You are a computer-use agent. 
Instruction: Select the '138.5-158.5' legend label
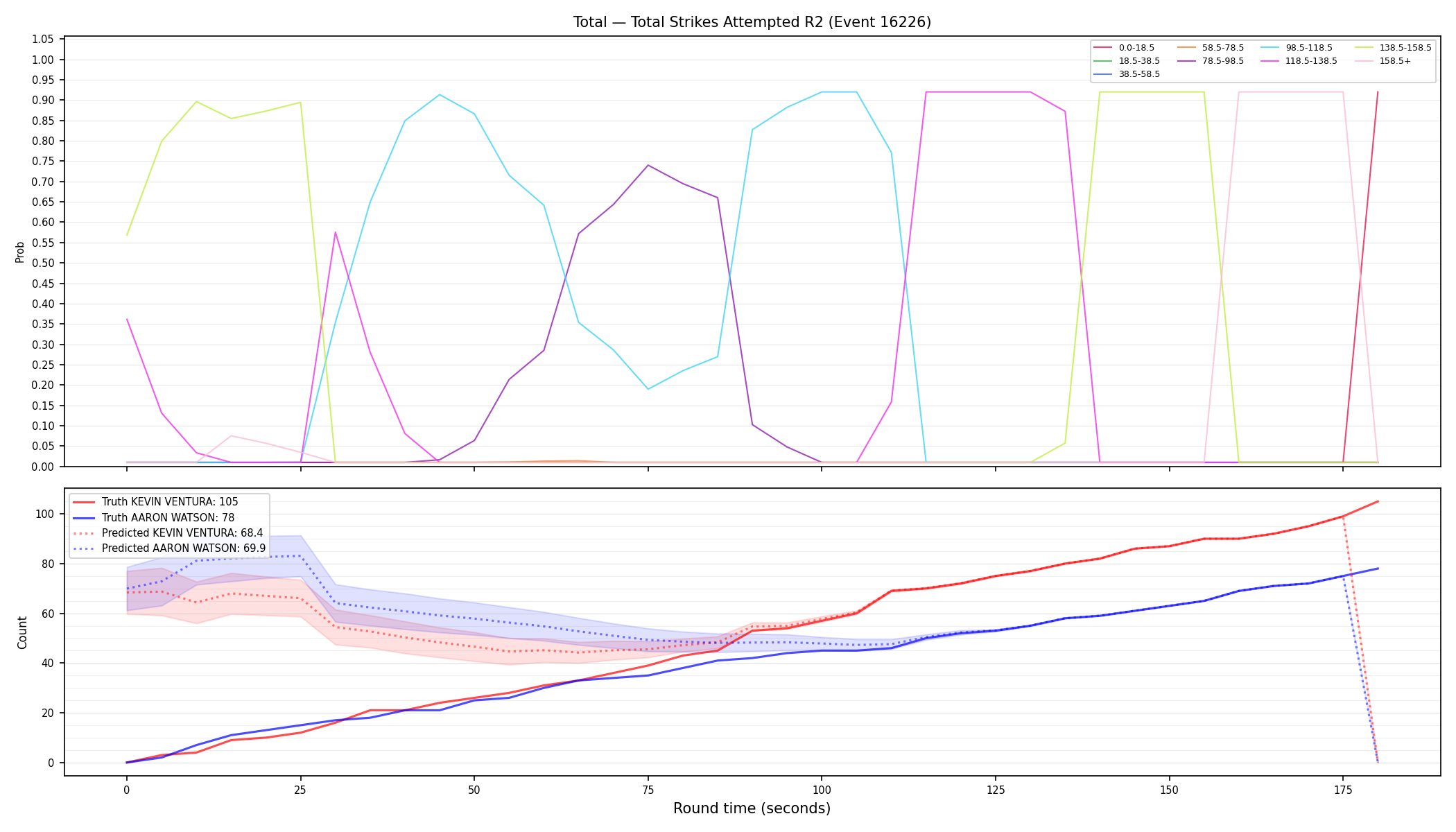click(1405, 48)
